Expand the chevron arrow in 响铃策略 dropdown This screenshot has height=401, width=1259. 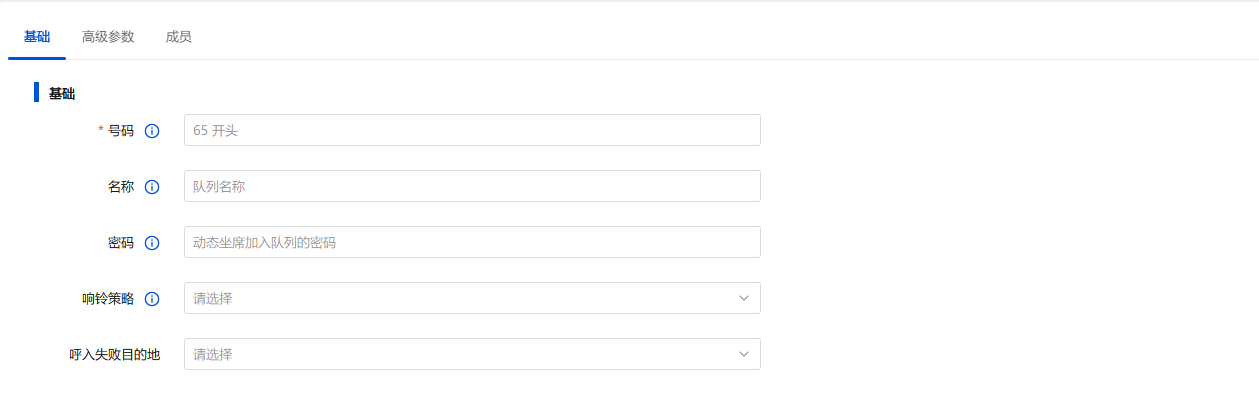(744, 298)
